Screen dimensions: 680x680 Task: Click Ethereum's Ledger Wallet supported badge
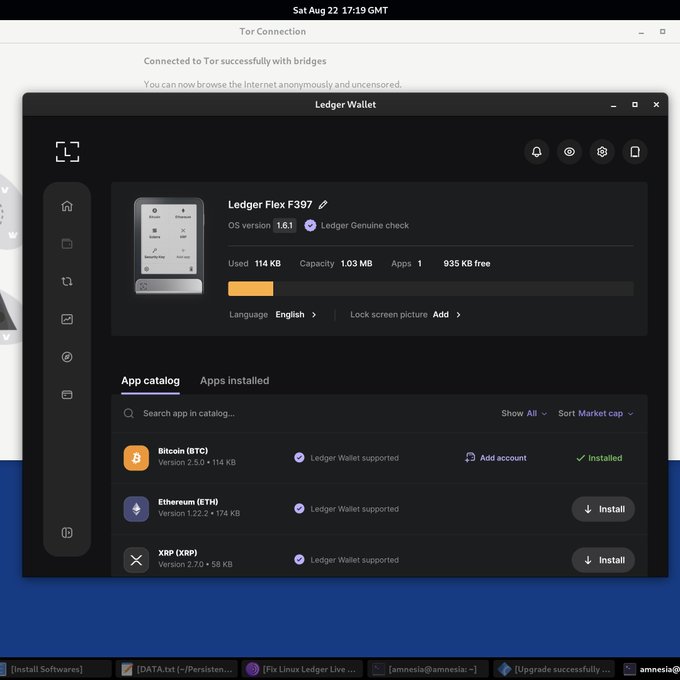346,509
